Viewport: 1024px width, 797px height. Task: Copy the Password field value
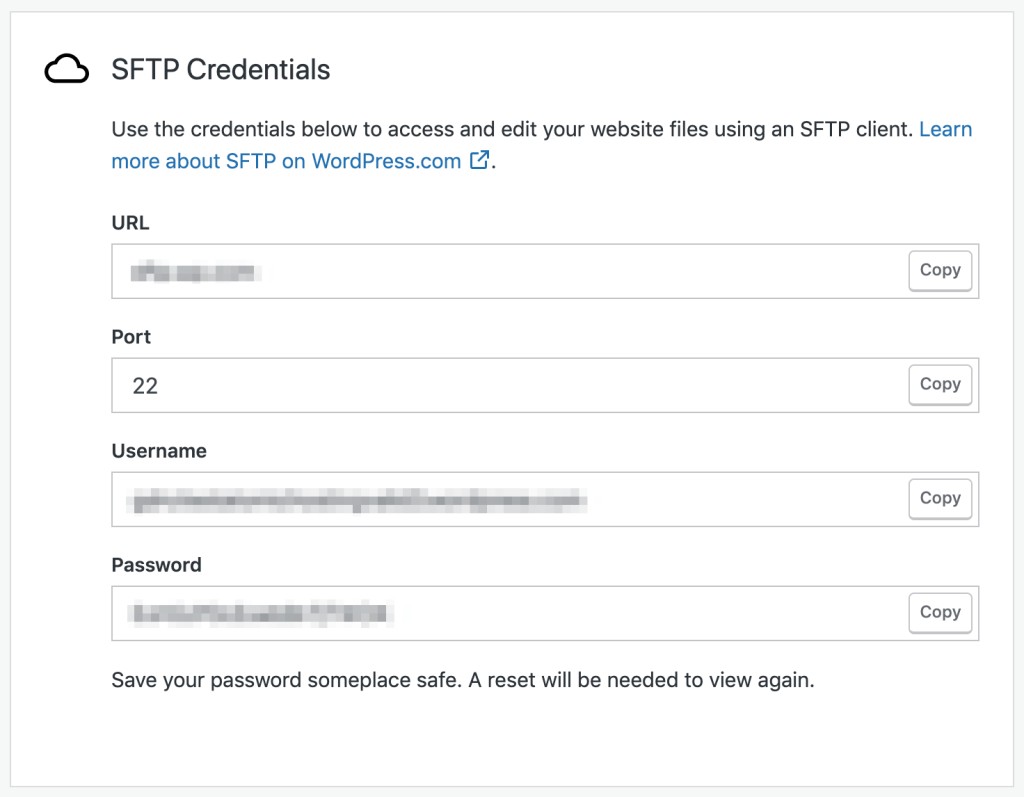940,613
